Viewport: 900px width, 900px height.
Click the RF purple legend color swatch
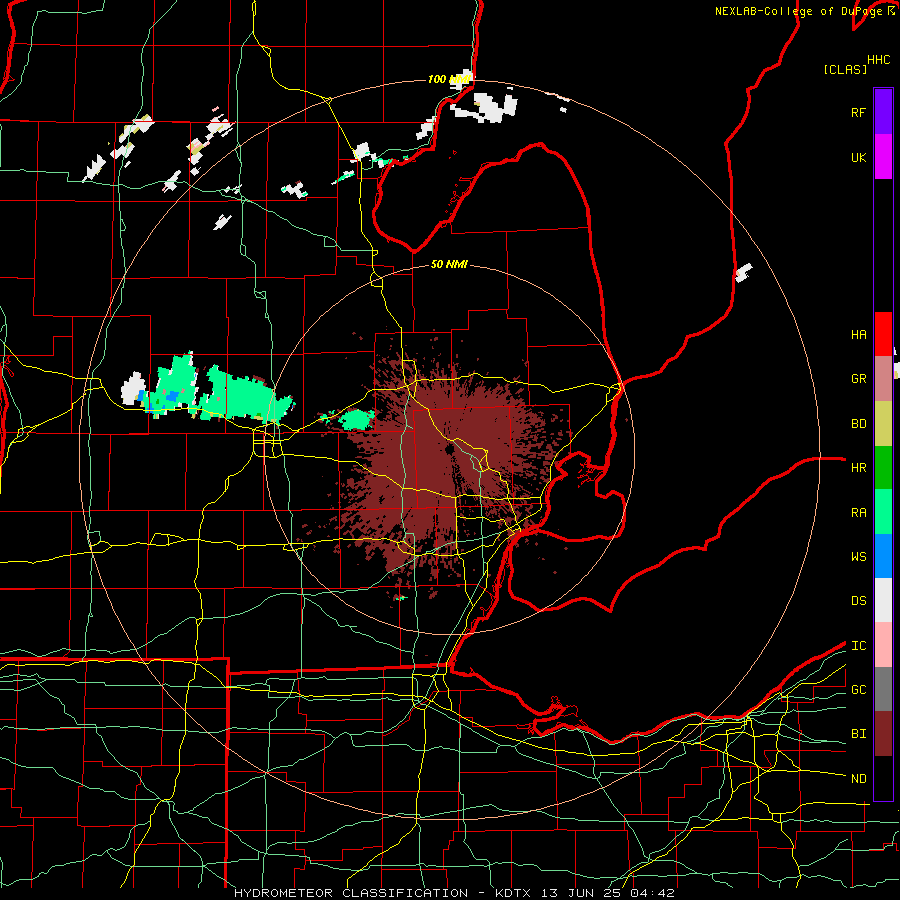click(883, 112)
